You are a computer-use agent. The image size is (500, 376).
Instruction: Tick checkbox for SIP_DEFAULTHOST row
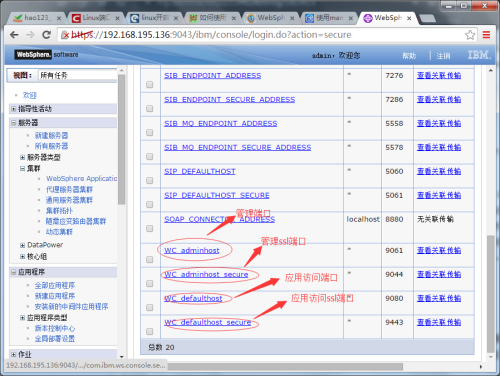150,181
